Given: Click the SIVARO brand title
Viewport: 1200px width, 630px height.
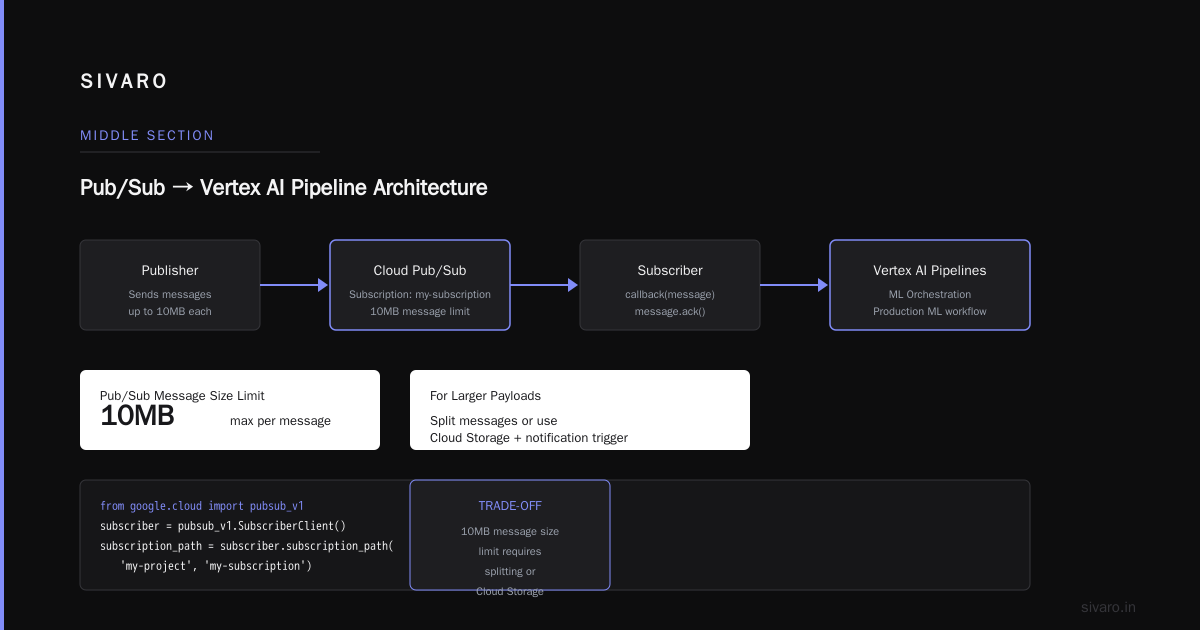Looking at the screenshot, I should point(124,82).
